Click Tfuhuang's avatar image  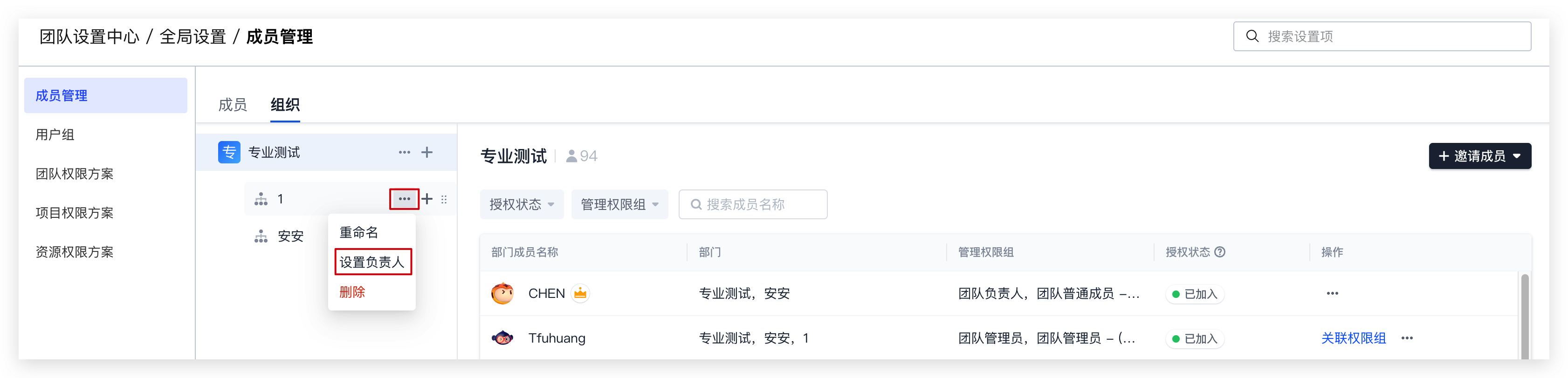503,338
